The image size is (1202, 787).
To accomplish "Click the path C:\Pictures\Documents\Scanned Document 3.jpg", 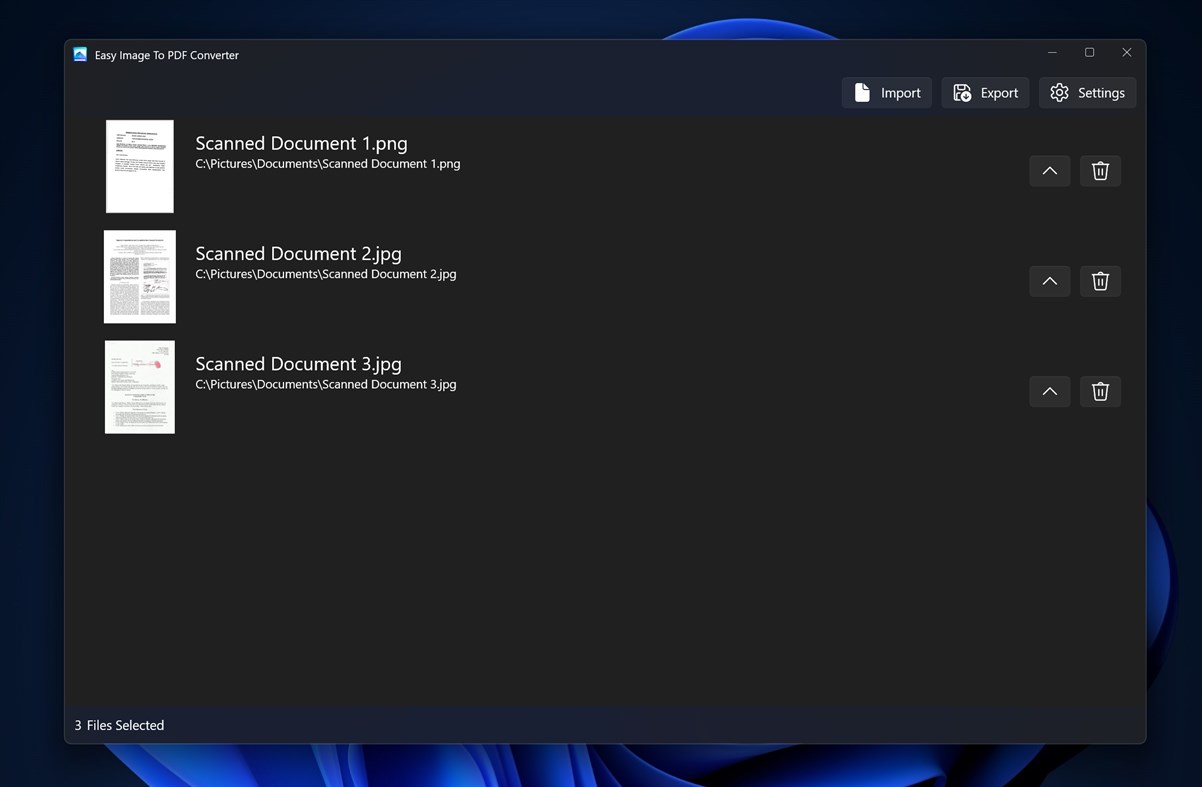I will pyautogui.click(x=326, y=384).
